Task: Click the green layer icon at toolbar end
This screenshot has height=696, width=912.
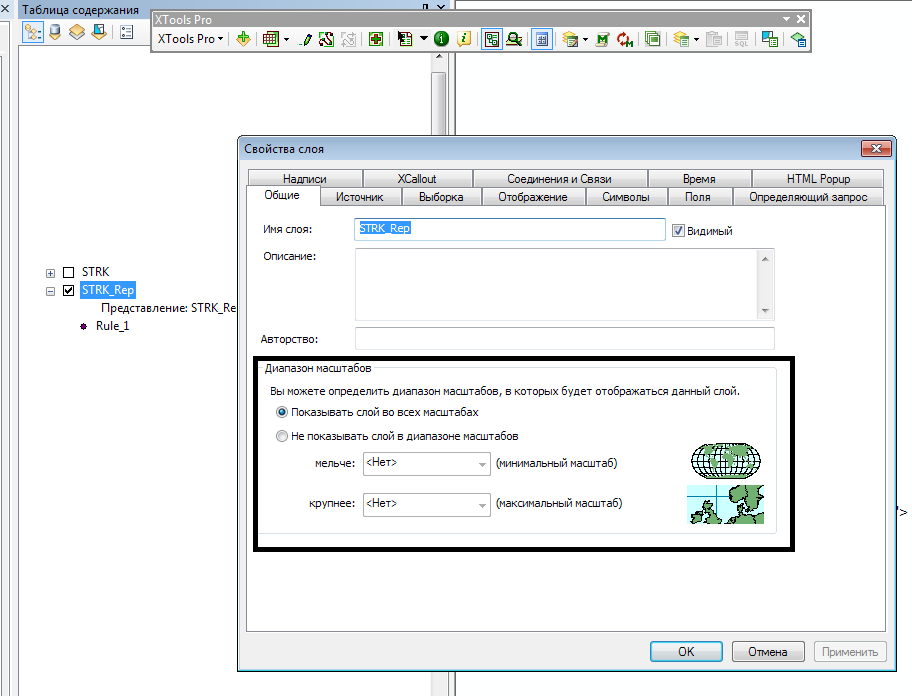Action: (x=798, y=39)
